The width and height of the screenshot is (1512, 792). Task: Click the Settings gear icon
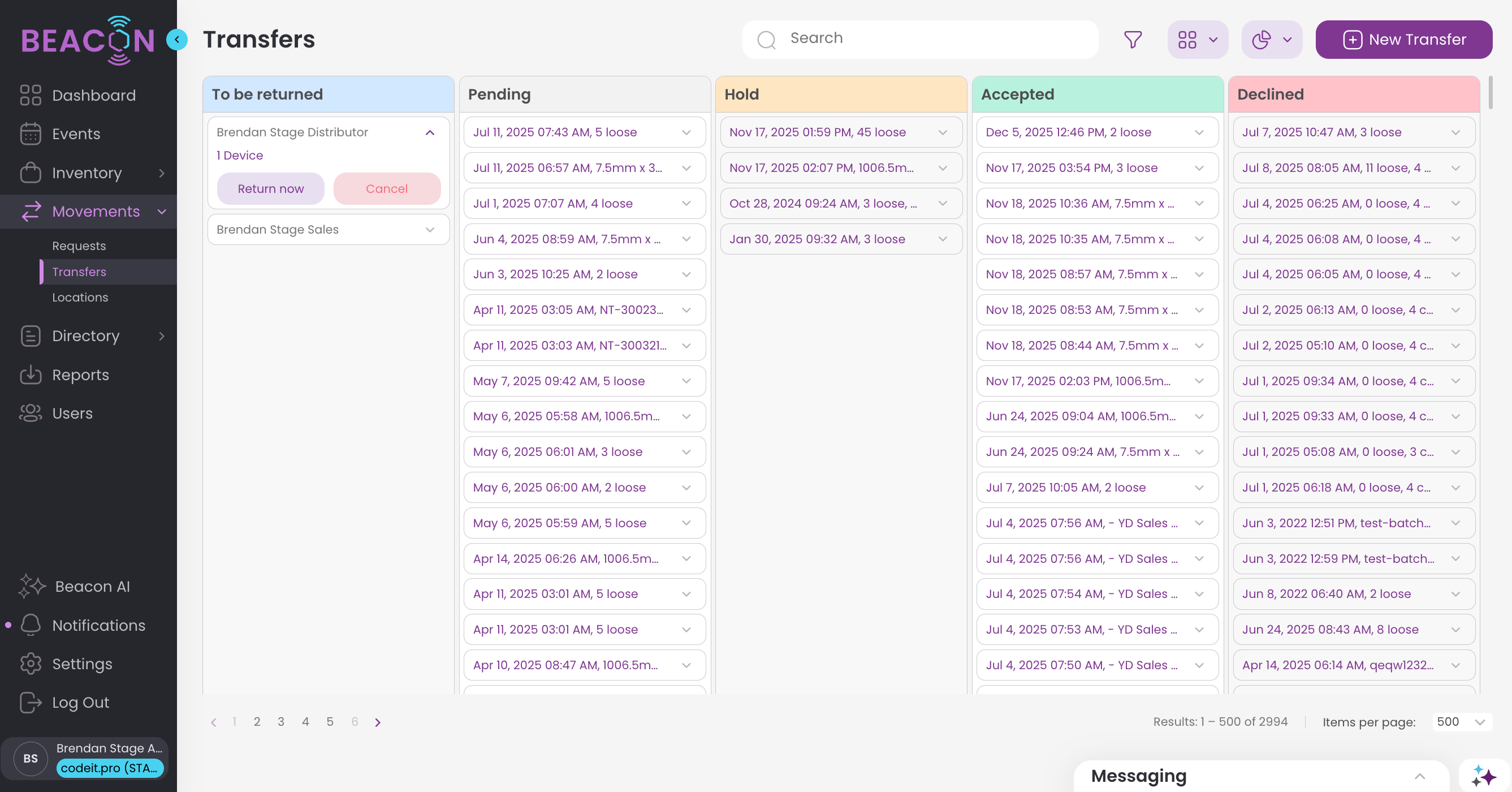(31, 664)
